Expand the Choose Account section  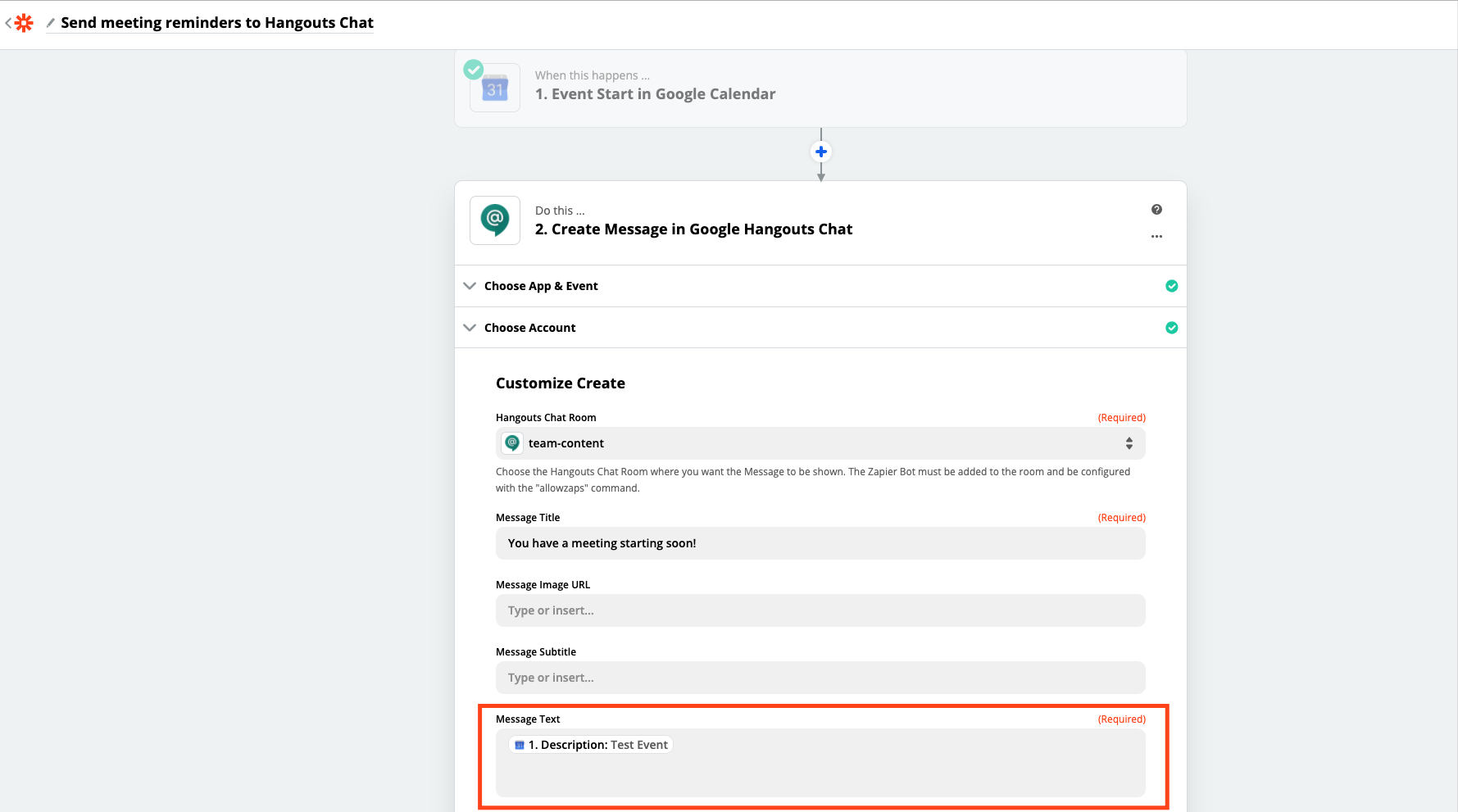[820, 328]
